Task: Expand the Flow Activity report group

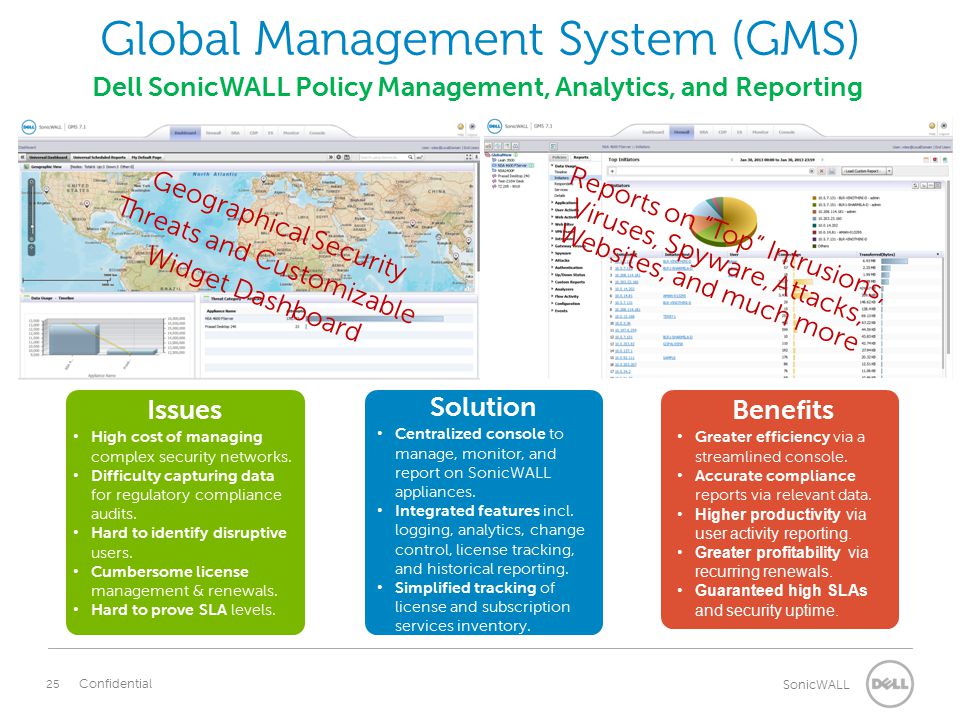Action: pos(553,296)
